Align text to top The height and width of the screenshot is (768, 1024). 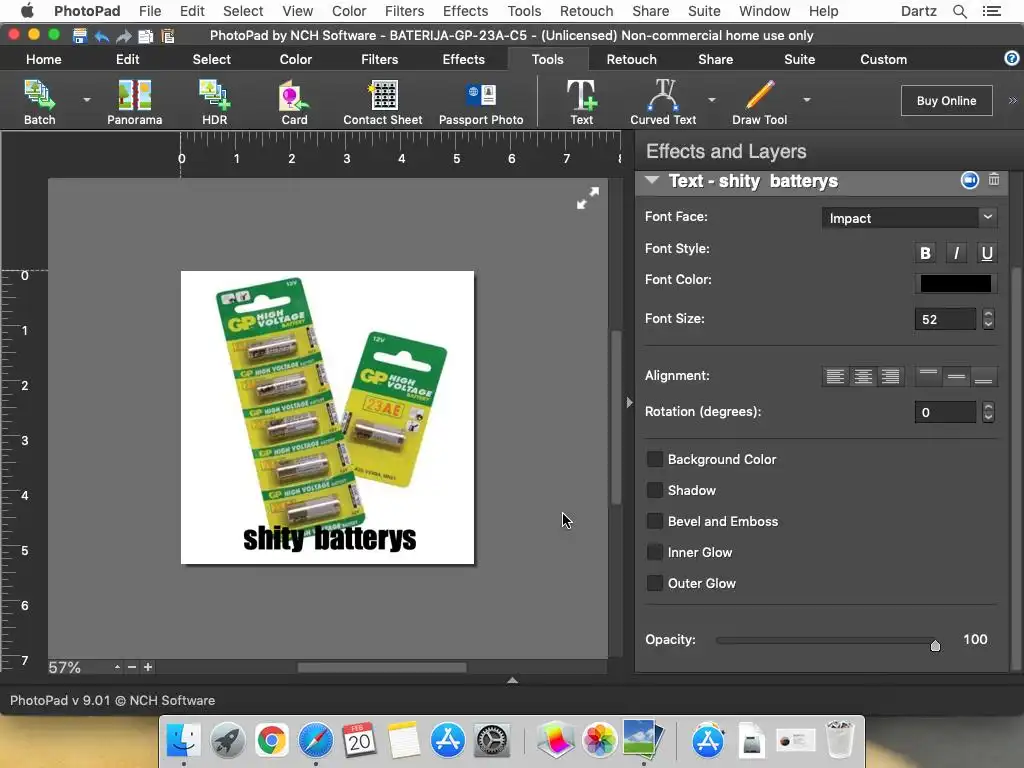(928, 377)
